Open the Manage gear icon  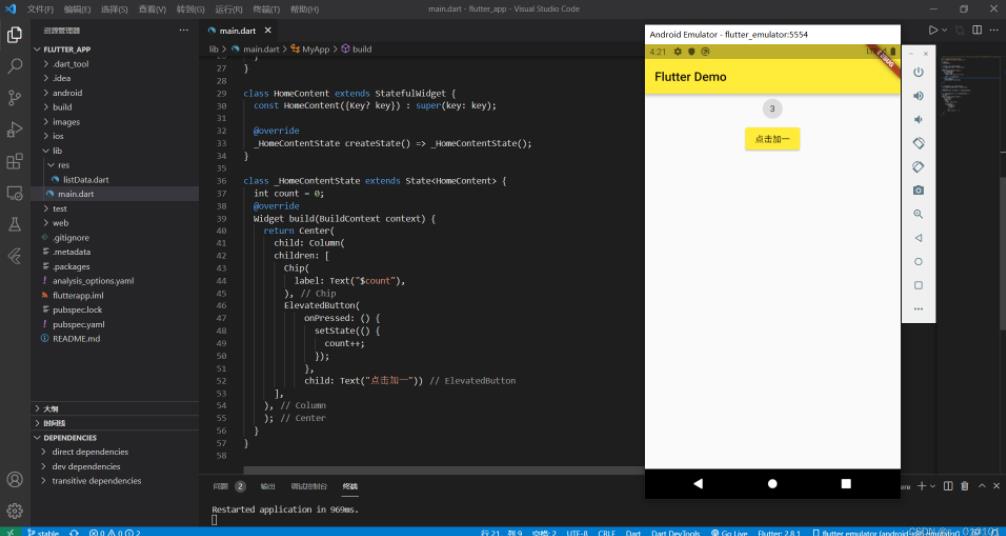pos(14,510)
